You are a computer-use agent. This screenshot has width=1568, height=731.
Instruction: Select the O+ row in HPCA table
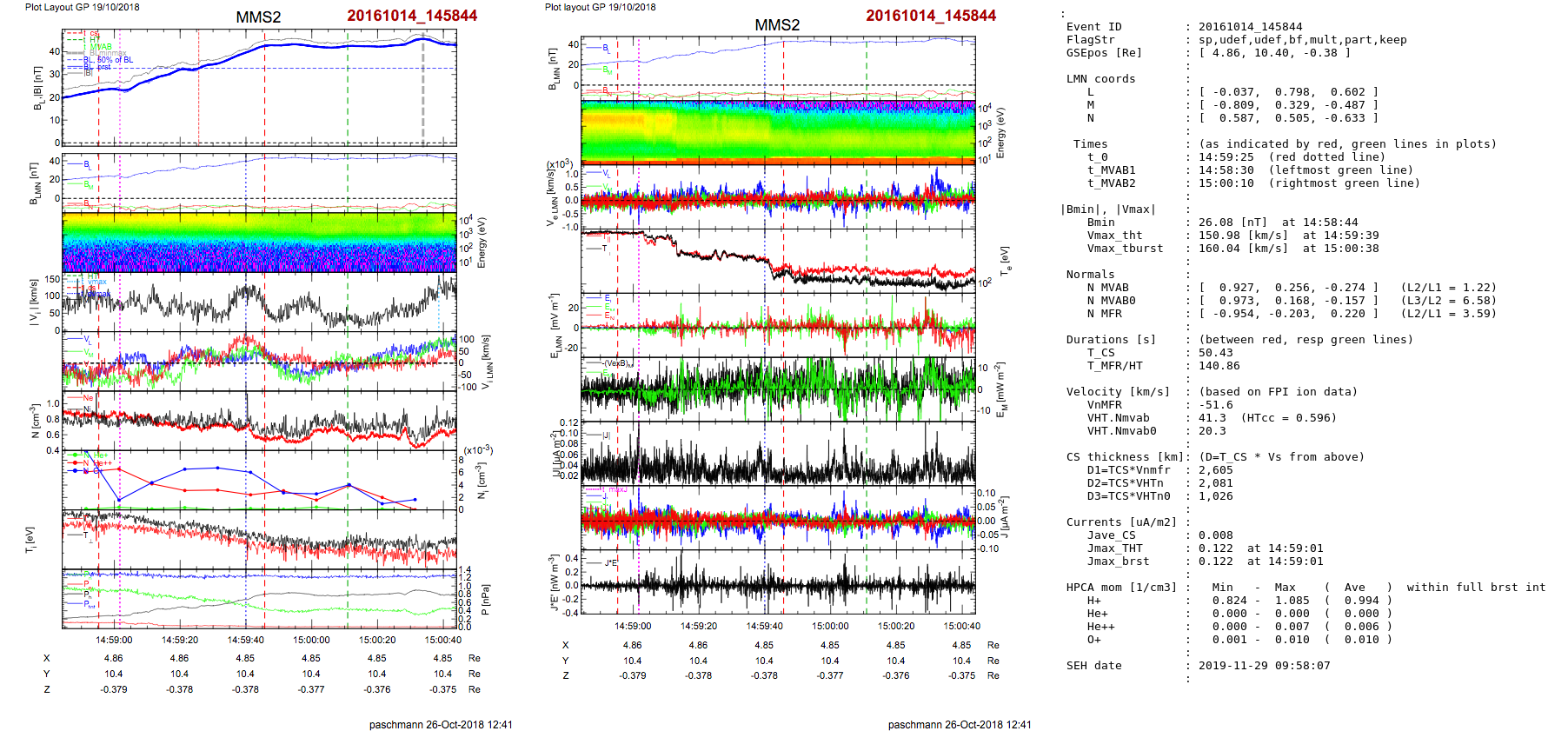pyautogui.click(x=1093, y=640)
